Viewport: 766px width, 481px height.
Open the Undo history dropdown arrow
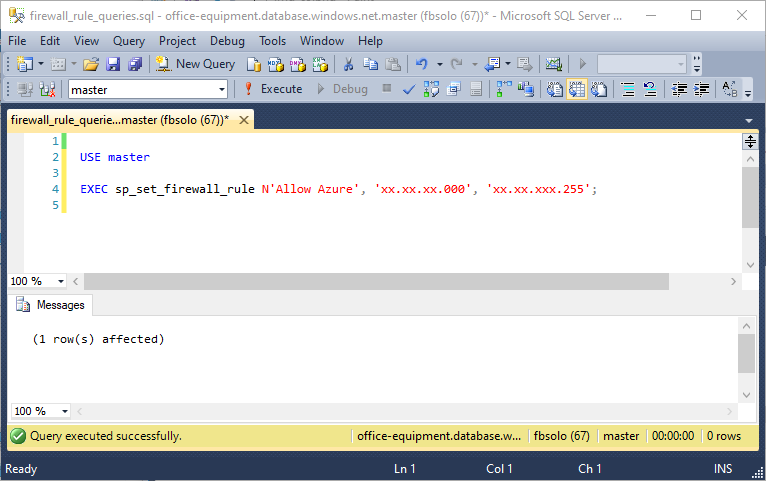coord(440,64)
